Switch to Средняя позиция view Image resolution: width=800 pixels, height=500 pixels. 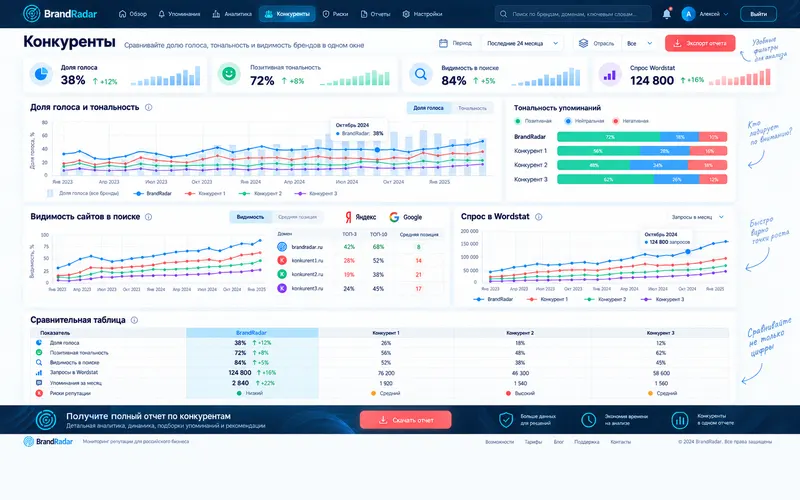tap(297, 217)
